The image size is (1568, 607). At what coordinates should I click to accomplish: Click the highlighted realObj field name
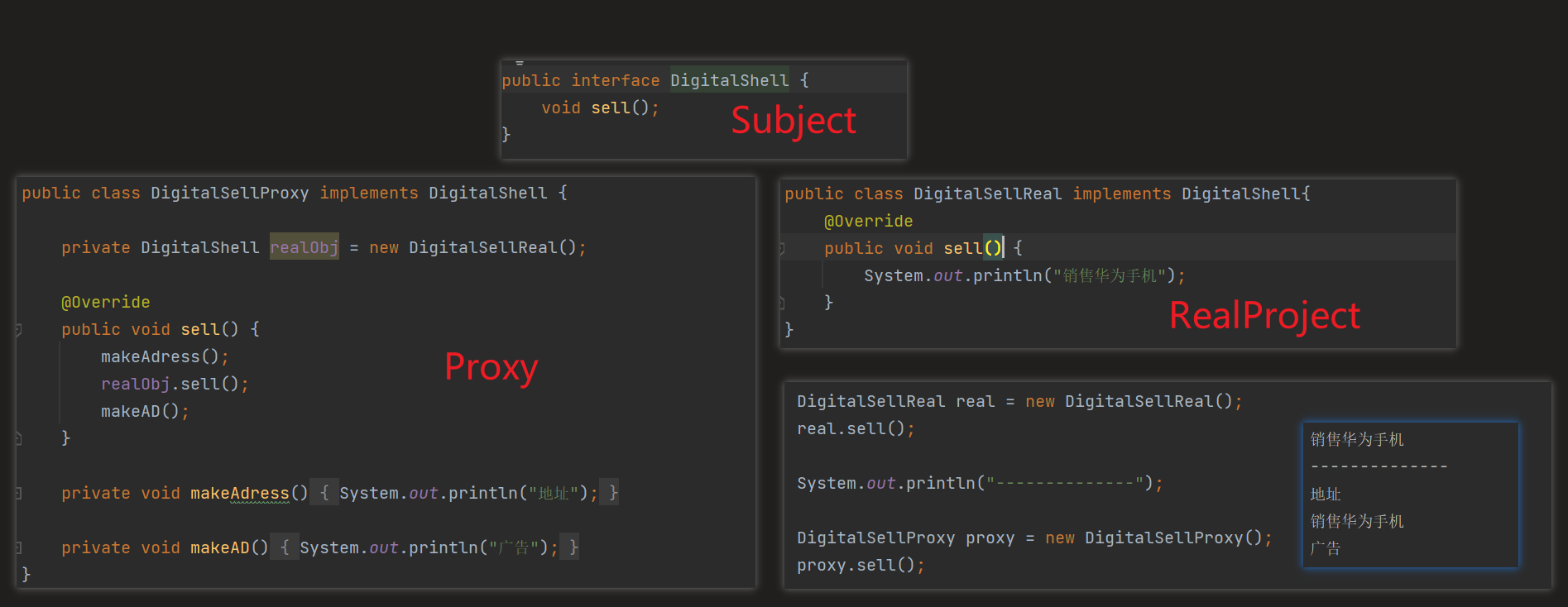[x=304, y=247]
